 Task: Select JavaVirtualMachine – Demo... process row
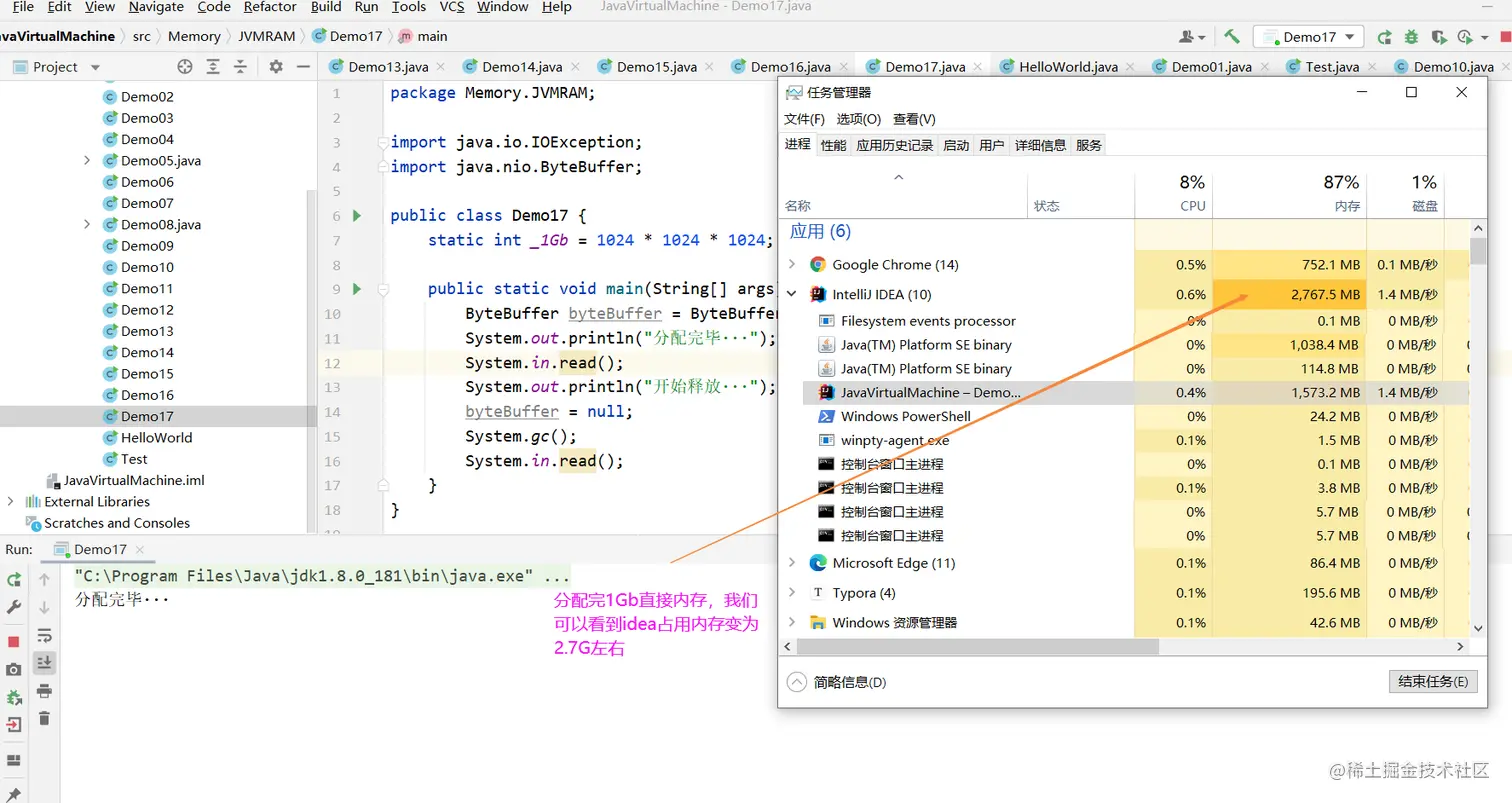1136,393
